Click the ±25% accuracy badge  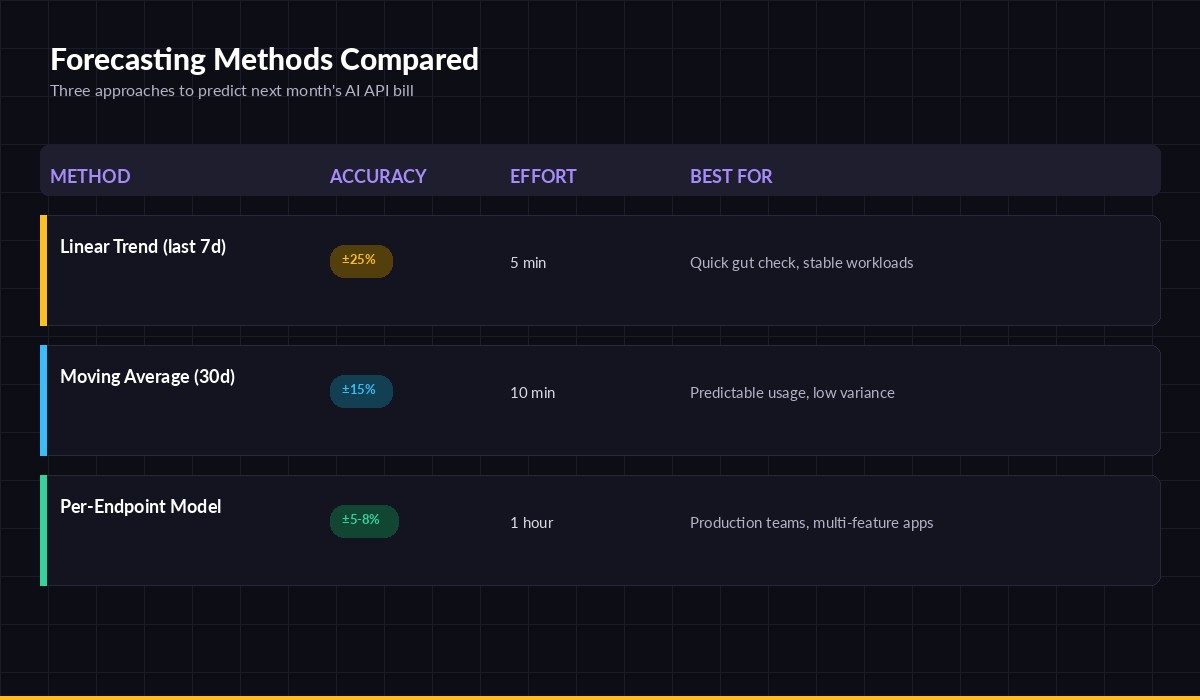(x=361, y=261)
